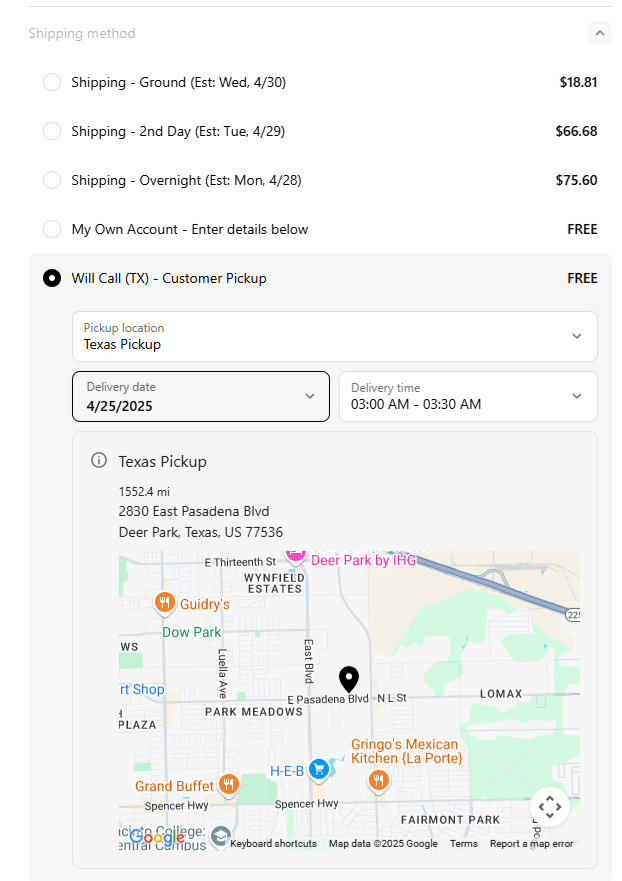Click the Gringo's Mexican Kitchen marker
The width and height of the screenshot is (622, 881).
point(378,781)
